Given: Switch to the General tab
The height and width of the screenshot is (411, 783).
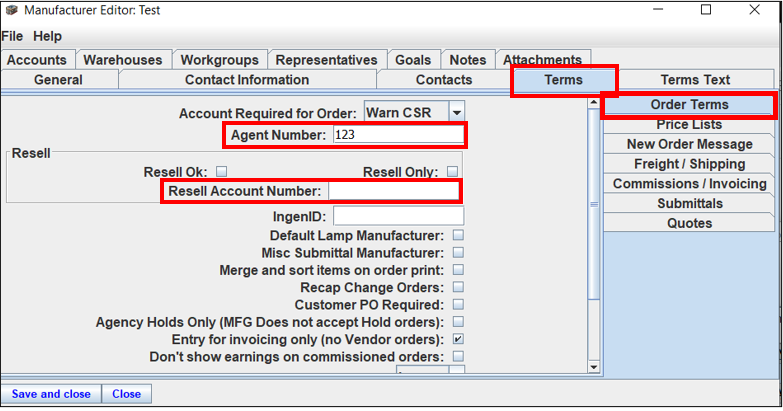Looking at the screenshot, I should tap(58, 80).
